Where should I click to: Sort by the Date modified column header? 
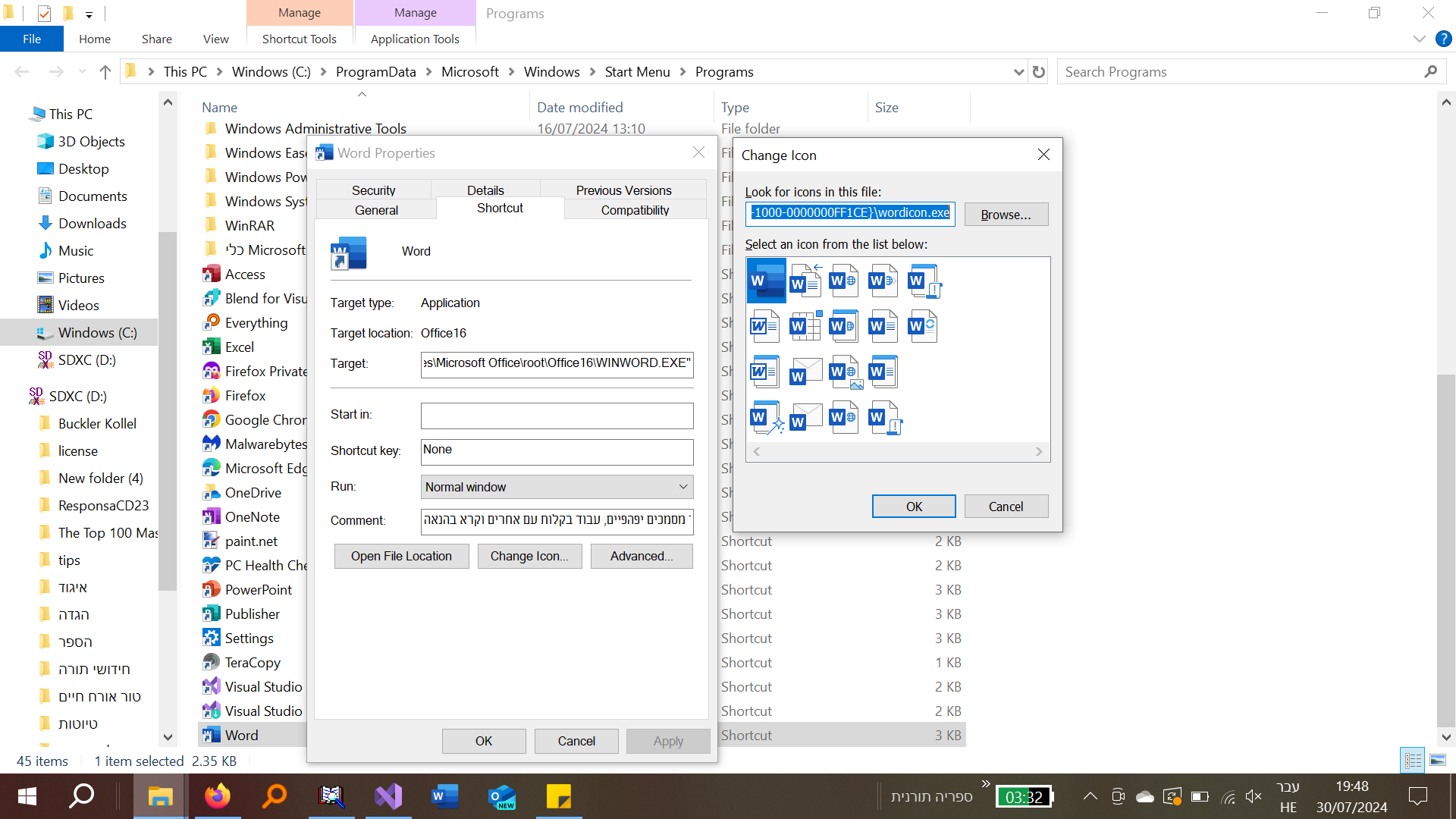(x=579, y=107)
